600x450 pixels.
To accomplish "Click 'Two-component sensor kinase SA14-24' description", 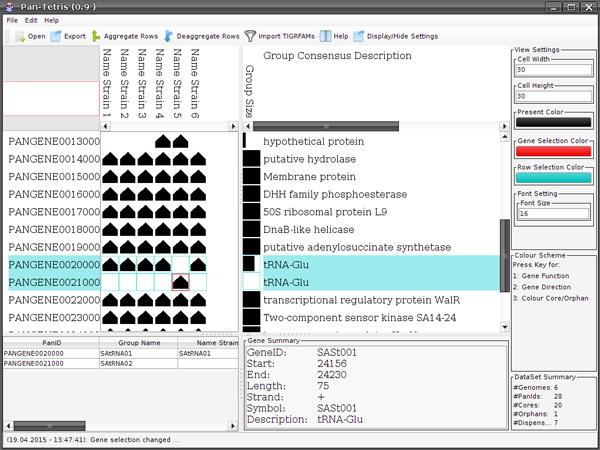I will [360, 318].
